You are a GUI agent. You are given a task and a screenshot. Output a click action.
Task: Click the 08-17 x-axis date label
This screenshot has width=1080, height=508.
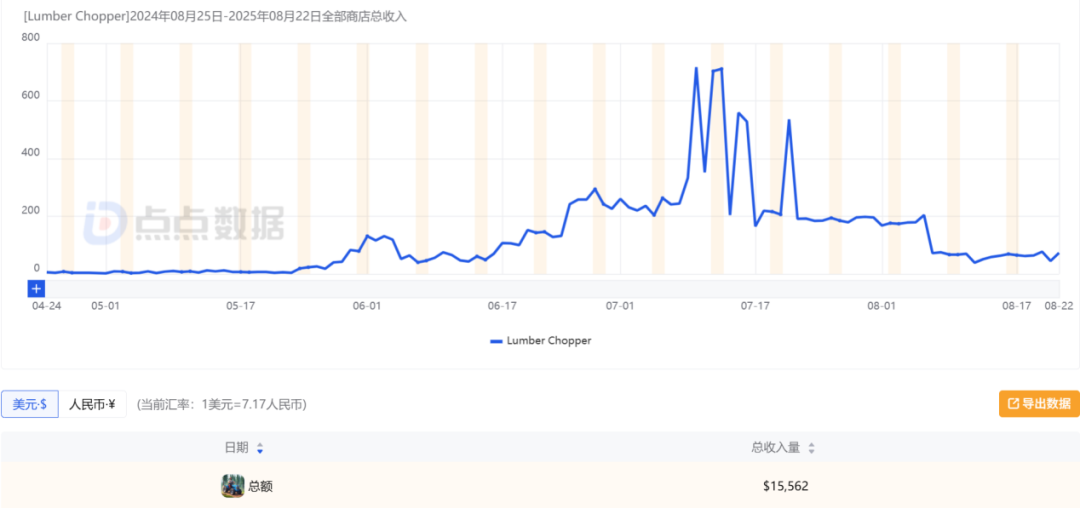coord(1017,305)
